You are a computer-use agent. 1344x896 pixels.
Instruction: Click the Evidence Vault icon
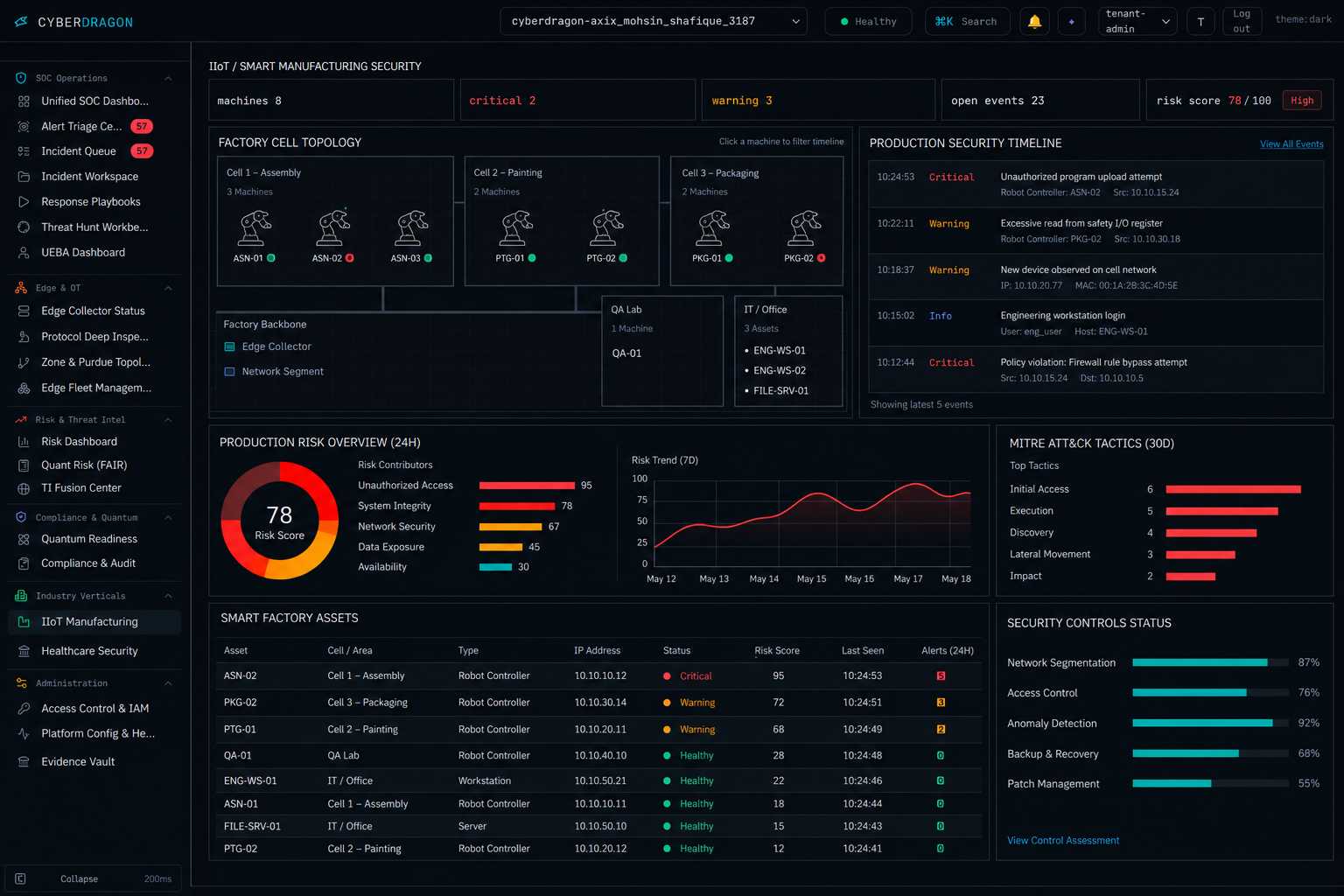point(24,762)
